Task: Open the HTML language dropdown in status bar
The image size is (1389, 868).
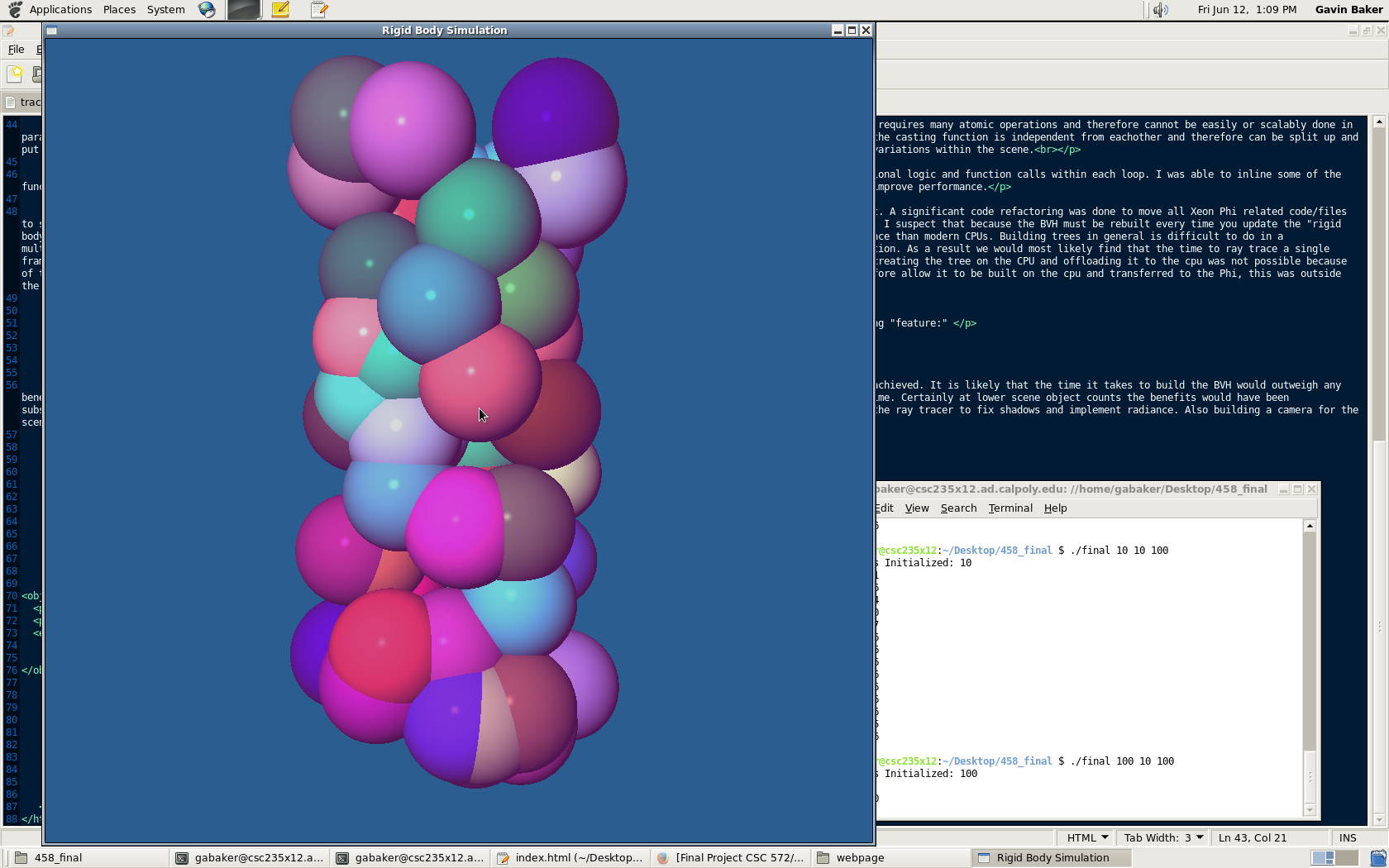Action: click(x=1086, y=837)
